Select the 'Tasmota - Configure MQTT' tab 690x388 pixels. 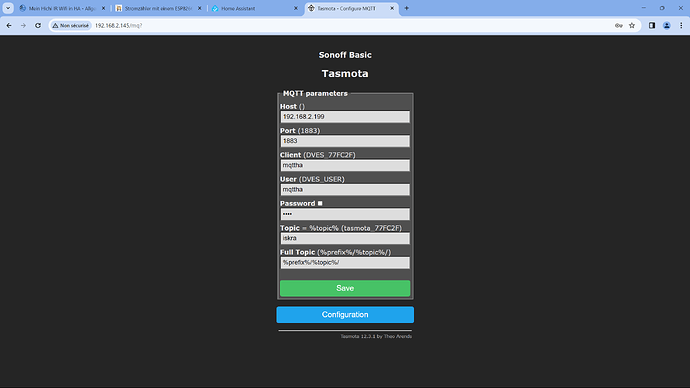[350, 8]
